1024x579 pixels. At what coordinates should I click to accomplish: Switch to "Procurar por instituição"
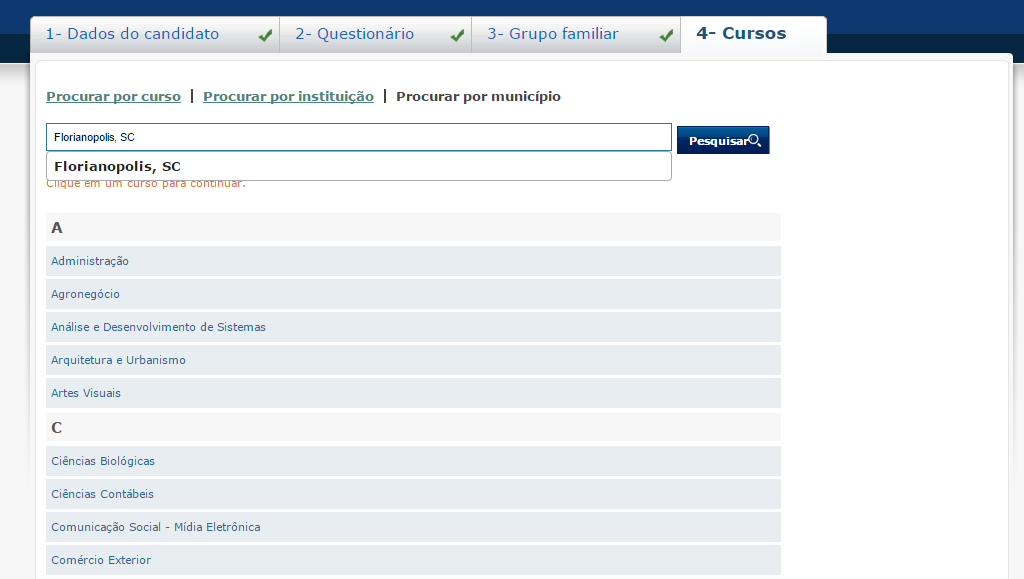(288, 96)
